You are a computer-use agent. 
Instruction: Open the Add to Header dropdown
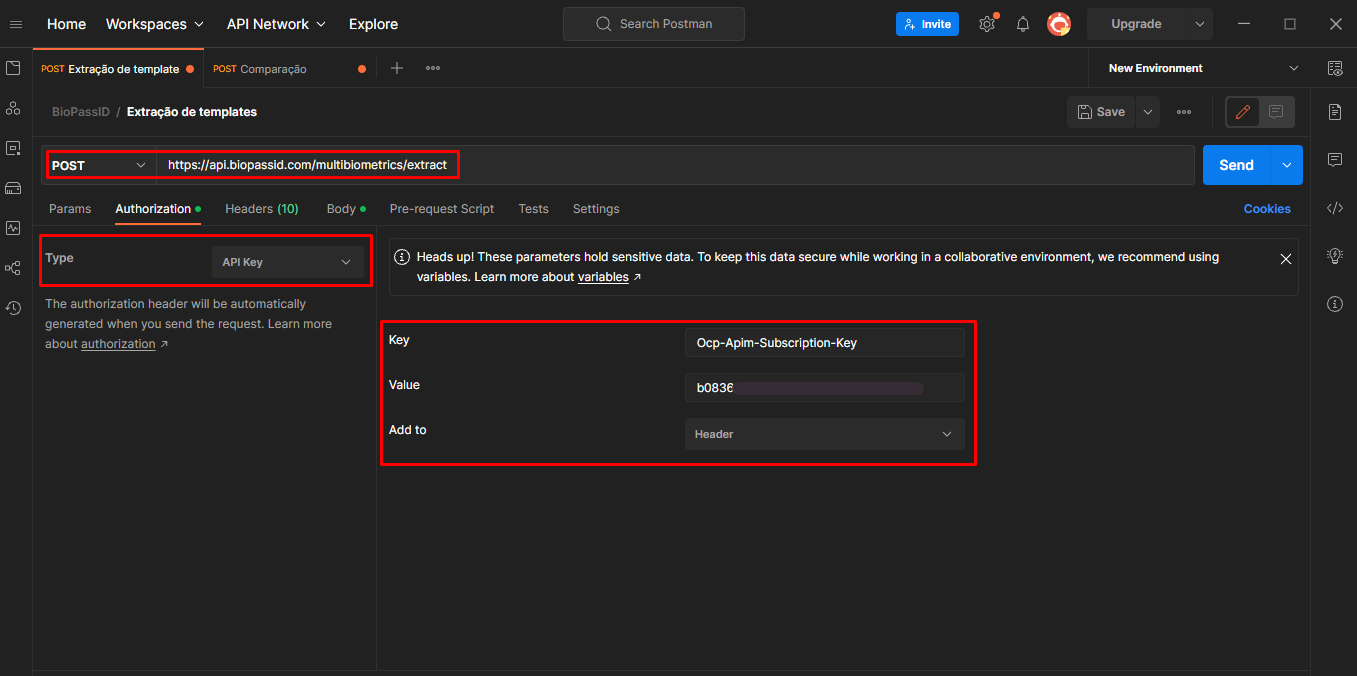click(x=825, y=434)
